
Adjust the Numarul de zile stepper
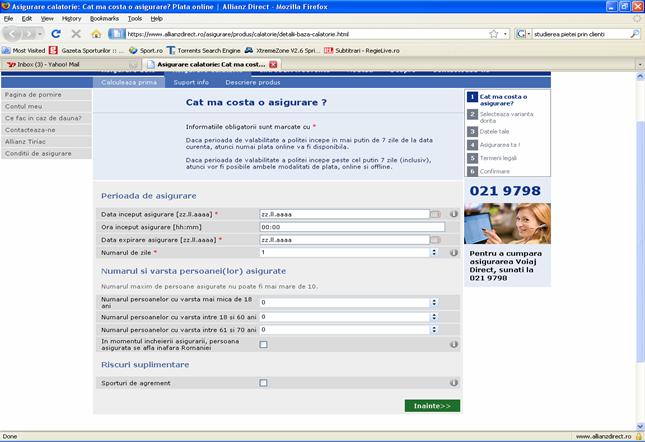(x=434, y=252)
